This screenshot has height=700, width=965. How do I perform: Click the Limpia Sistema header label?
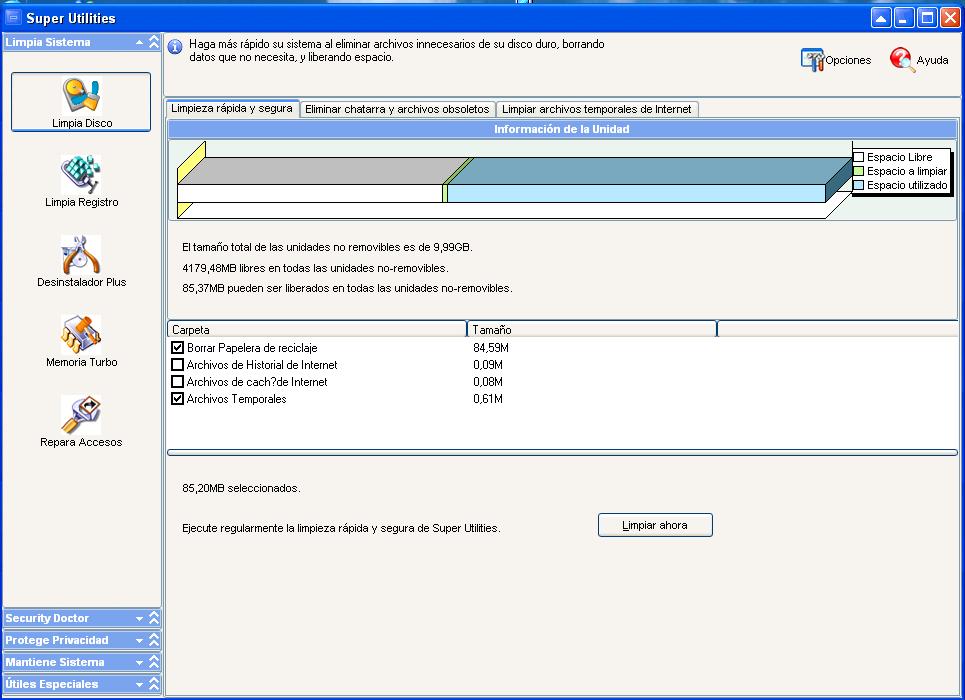(x=48, y=42)
